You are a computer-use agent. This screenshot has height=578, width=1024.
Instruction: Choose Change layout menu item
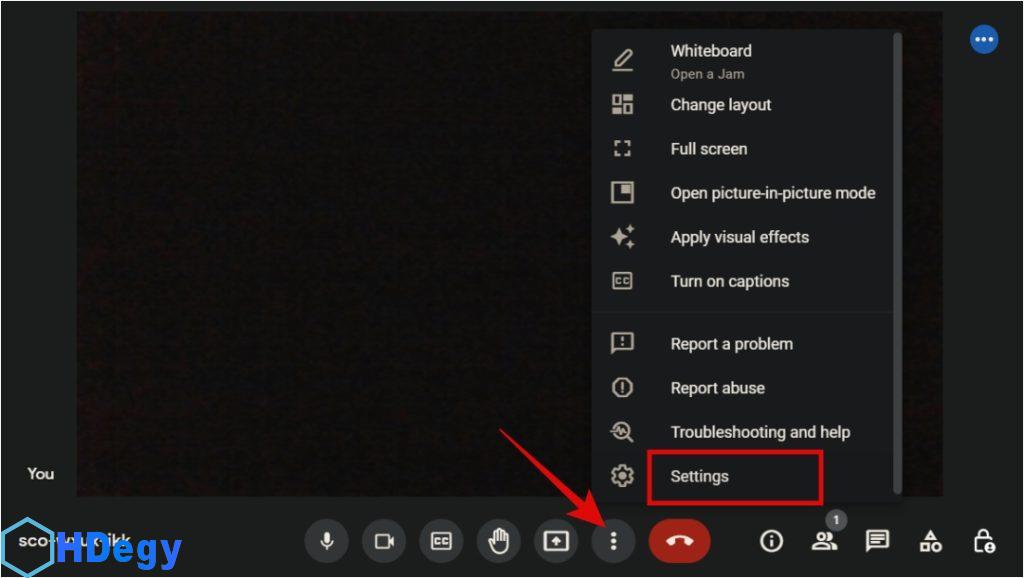[720, 105]
